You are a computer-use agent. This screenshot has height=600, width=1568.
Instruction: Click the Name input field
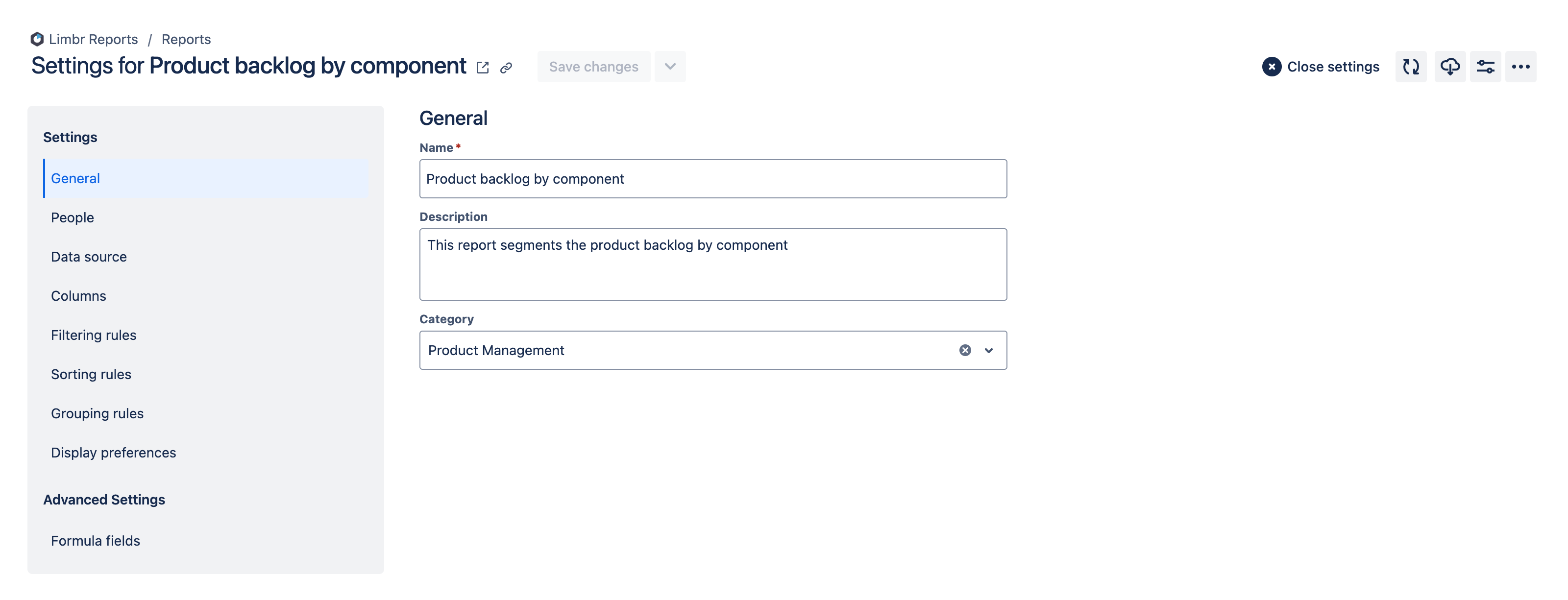click(713, 179)
